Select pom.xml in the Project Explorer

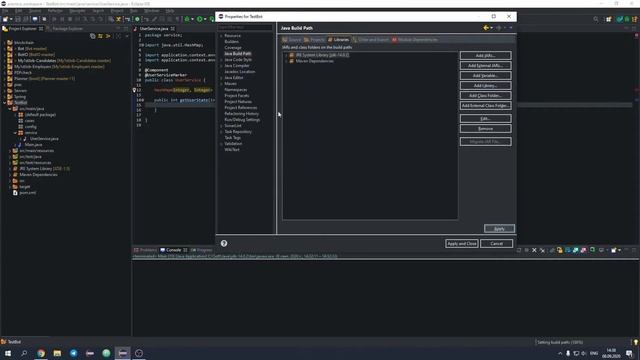pyautogui.click(x=27, y=193)
